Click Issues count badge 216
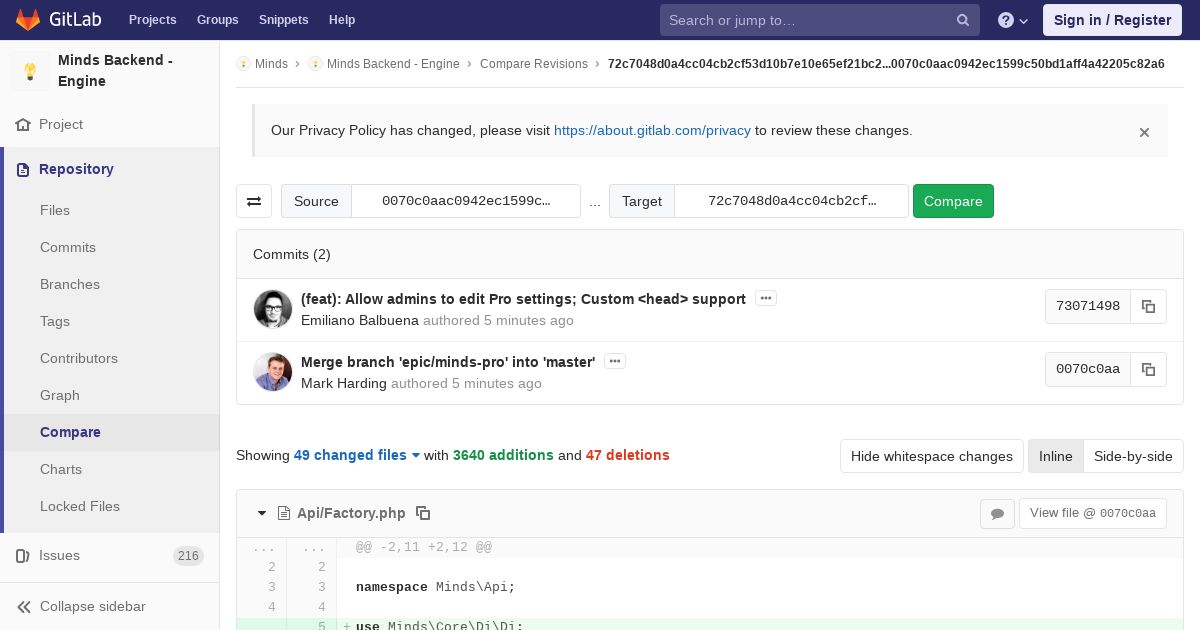The image size is (1200, 630). tap(188, 556)
